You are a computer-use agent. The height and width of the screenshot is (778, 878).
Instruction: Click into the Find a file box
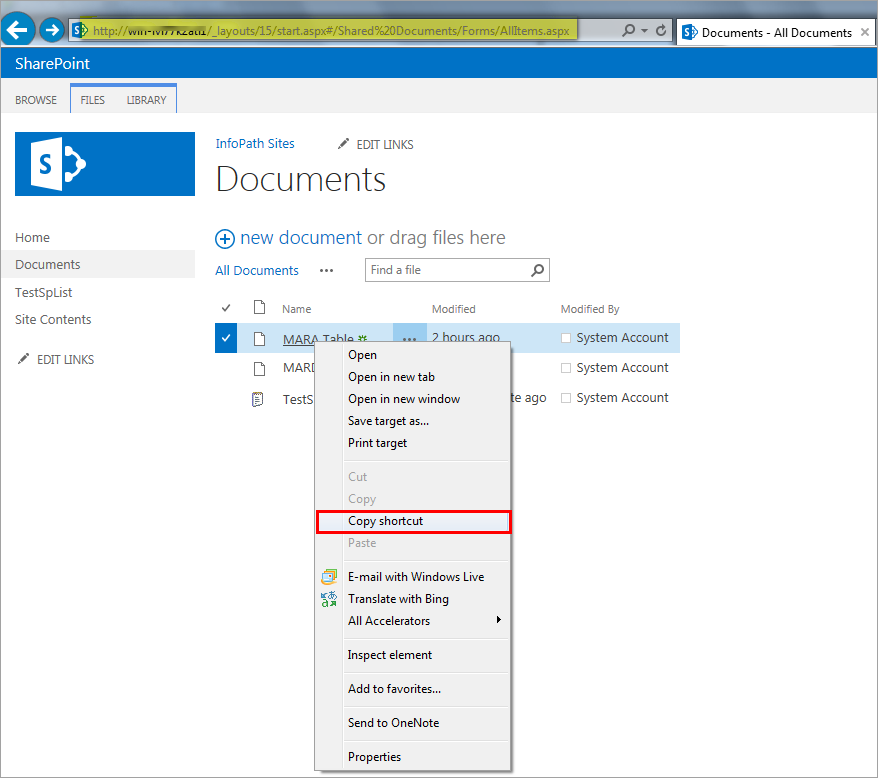[445, 270]
